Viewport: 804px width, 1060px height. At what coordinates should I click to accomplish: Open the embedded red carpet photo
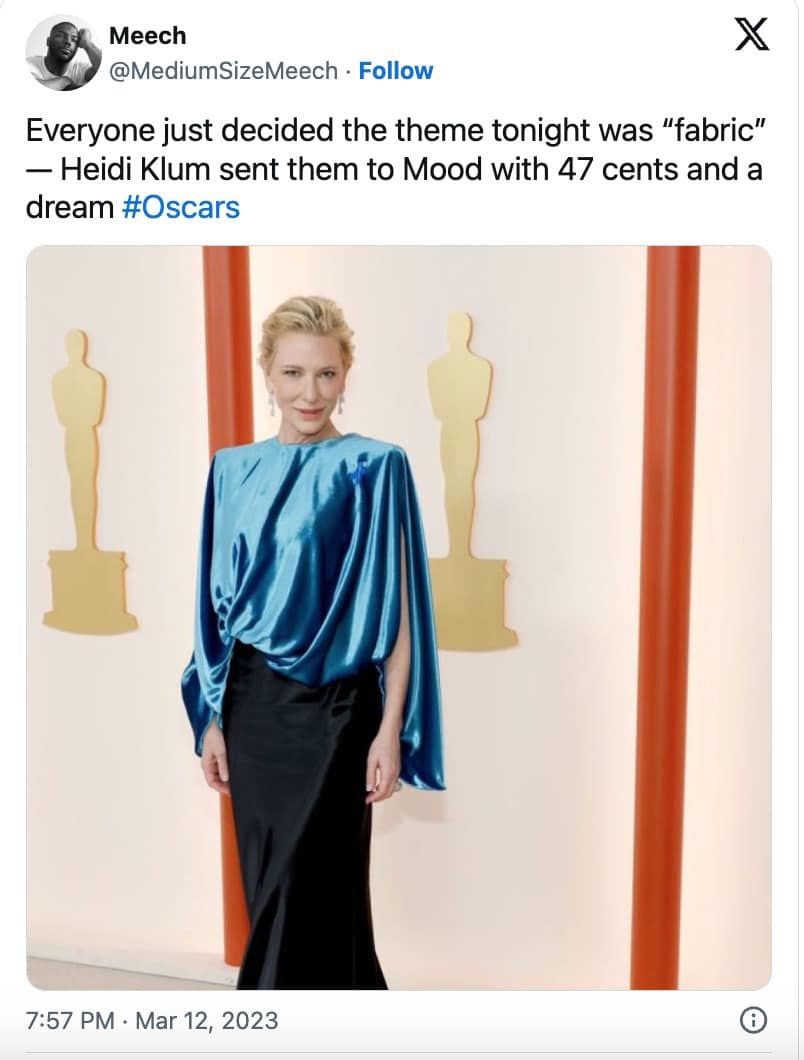click(x=399, y=618)
